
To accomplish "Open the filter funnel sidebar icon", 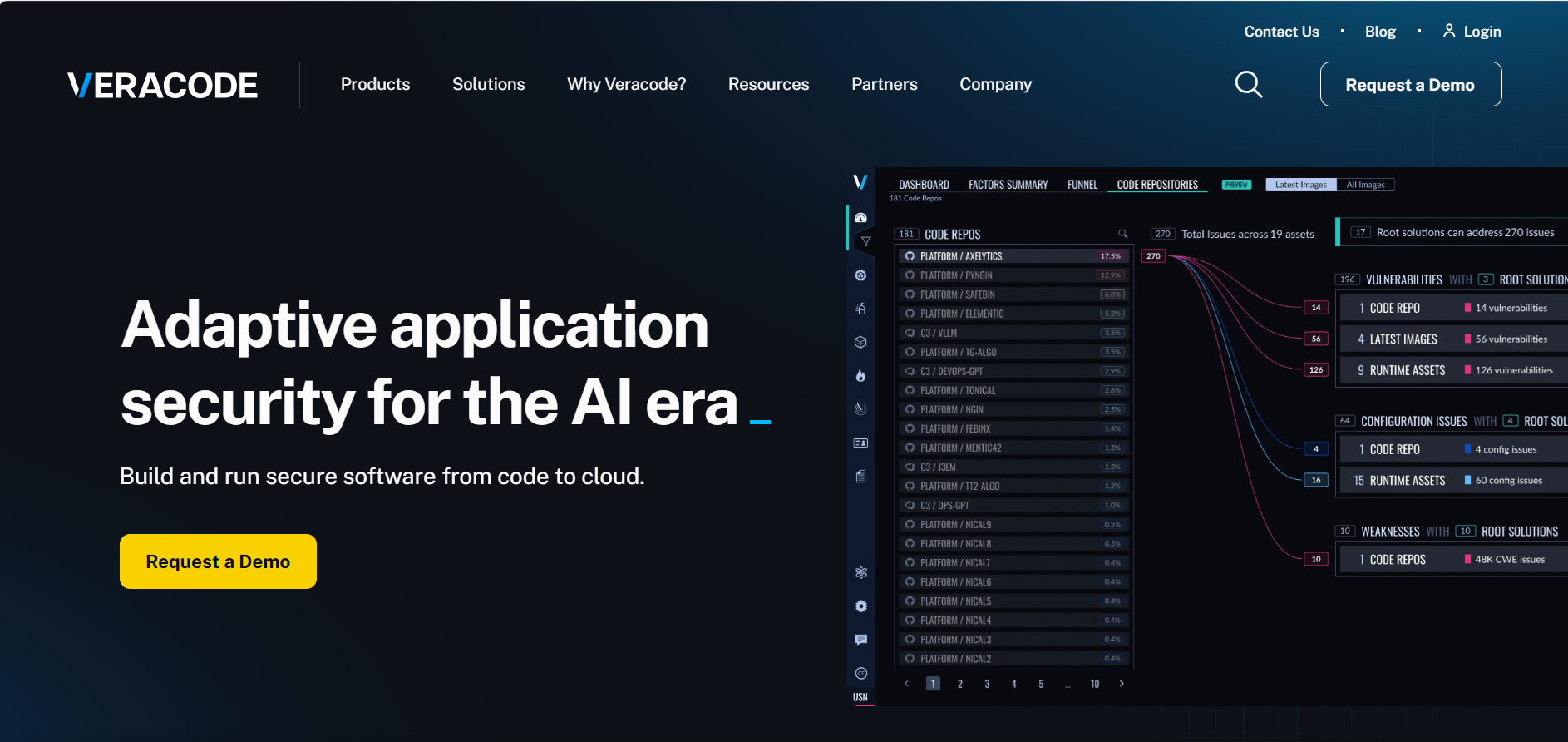I will pos(865,241).
